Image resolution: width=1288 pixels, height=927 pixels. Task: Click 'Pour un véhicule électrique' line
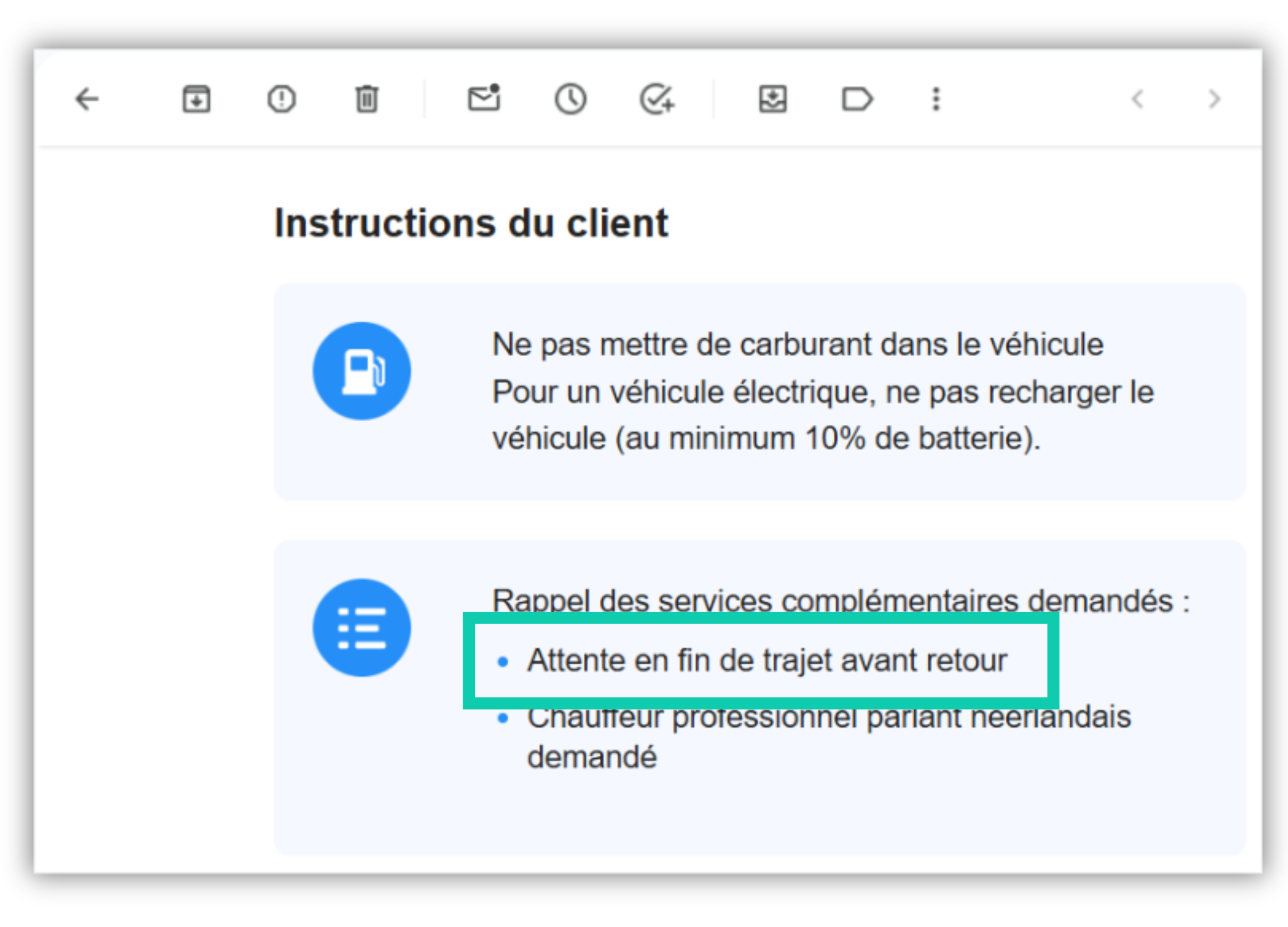pyautogui.click(x=823, y=391)
